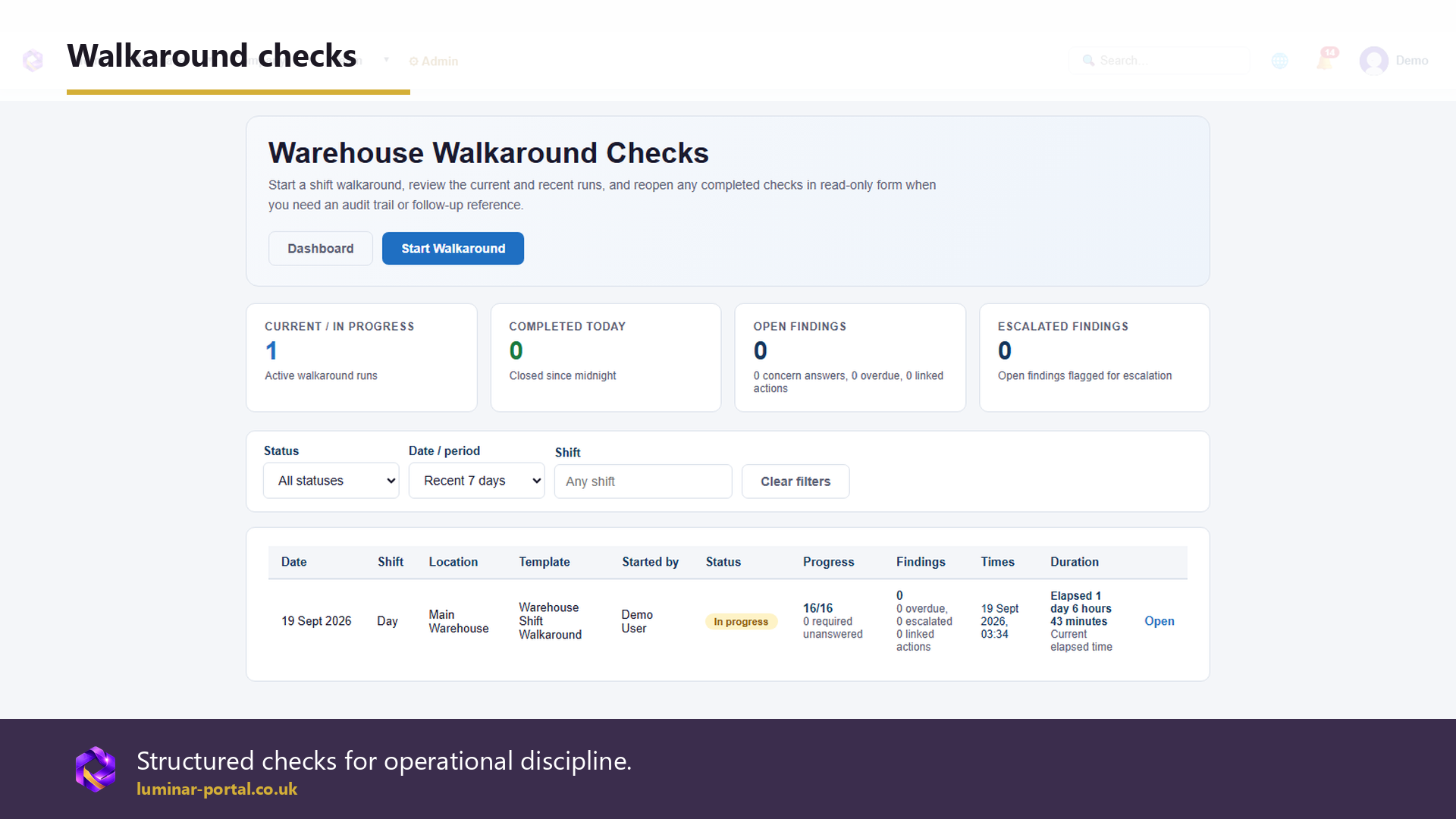Click the Demo User started-by cell
This screenshot has width=1456, height=819.
(637, 621)
